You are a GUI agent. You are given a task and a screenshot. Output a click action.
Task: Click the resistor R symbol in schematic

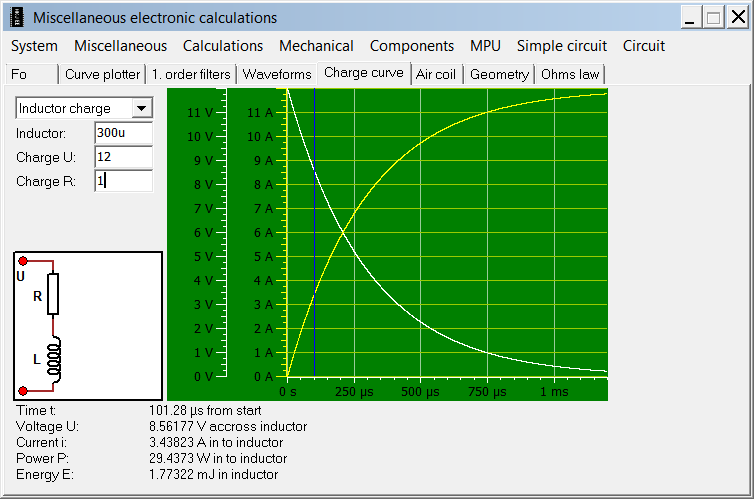53,294
